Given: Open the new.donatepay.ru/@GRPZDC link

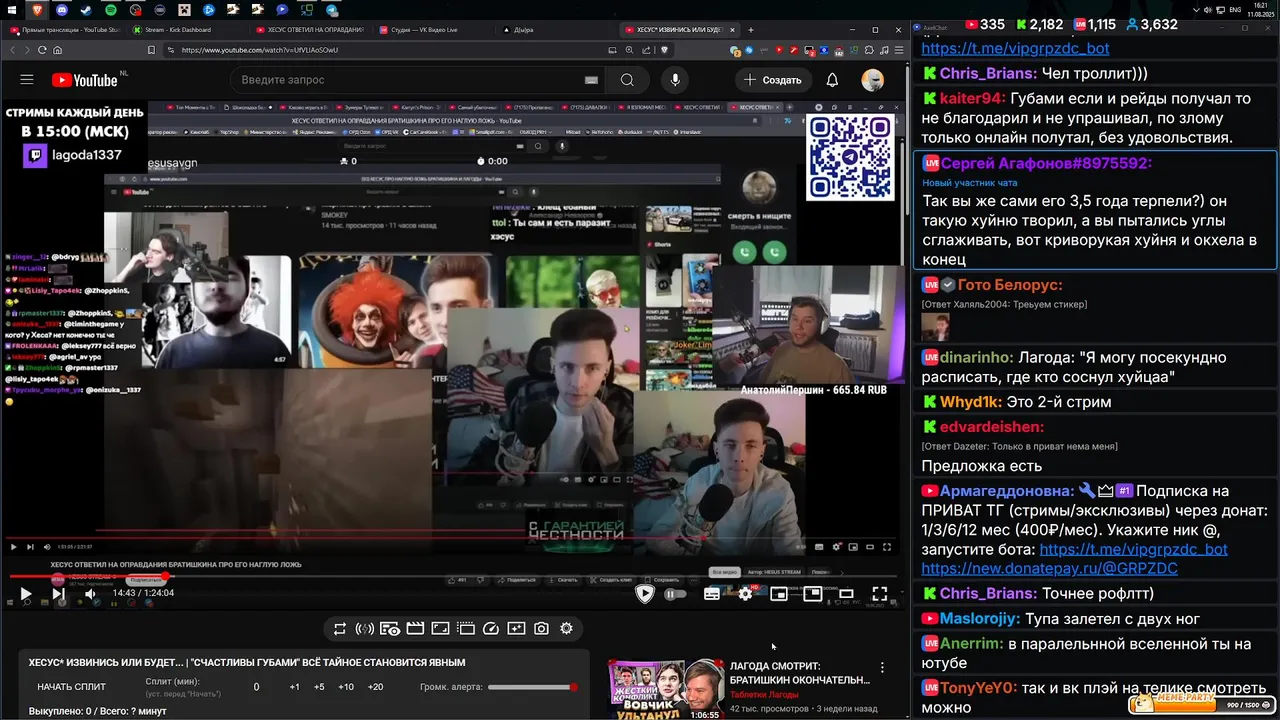Looking at the screenshot, I should 1049,568.
